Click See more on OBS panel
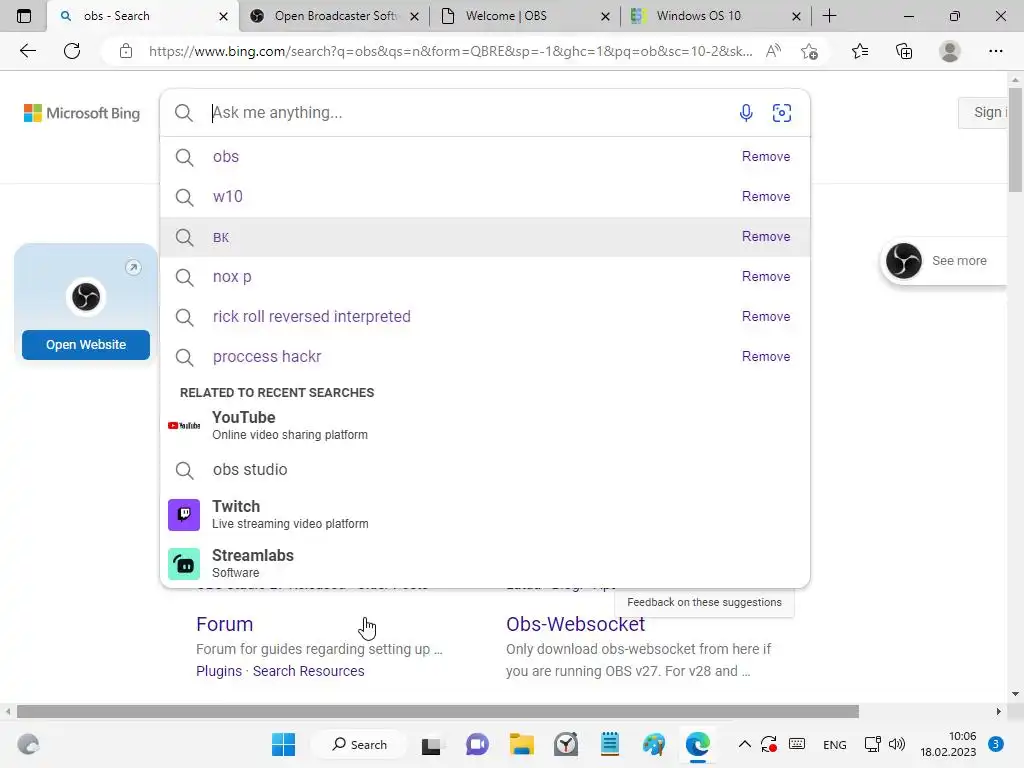This screenshot has height=768, width=1024. point(959,261)
